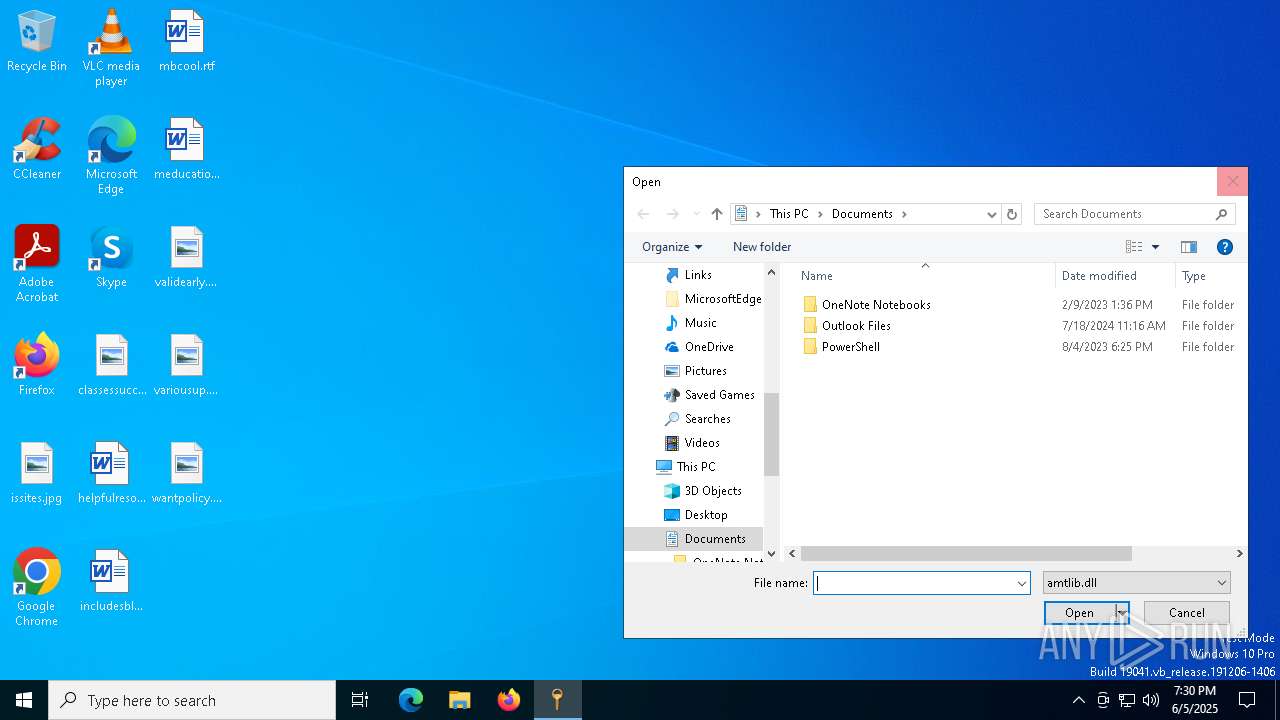The width and height of the screenshot is (1280, 720).
Task: Launch Firefox desktop shortcut
Action: (37, 366)
